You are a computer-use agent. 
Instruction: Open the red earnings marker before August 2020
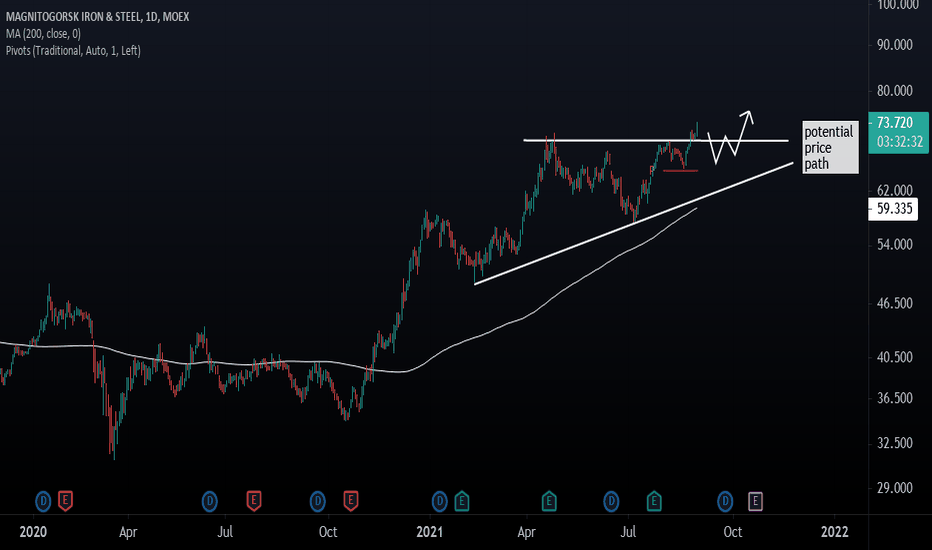(x=254, y=501)
